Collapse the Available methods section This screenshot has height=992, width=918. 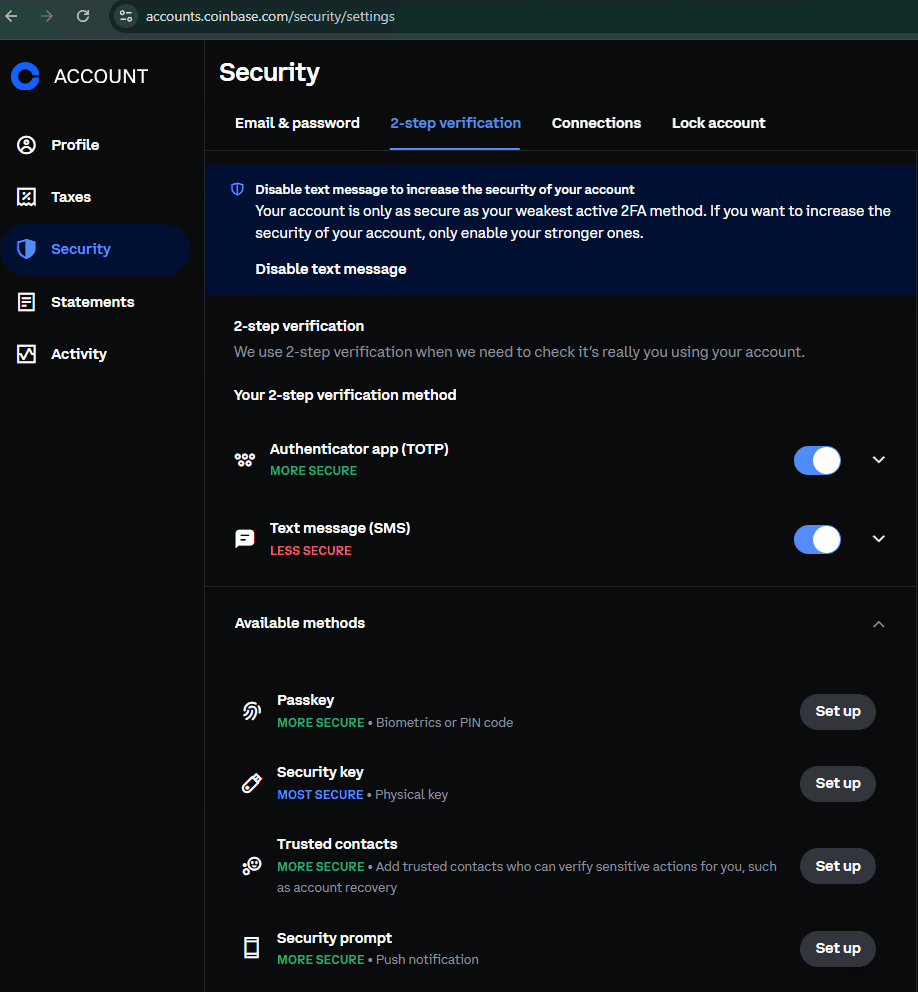(878, 623)
